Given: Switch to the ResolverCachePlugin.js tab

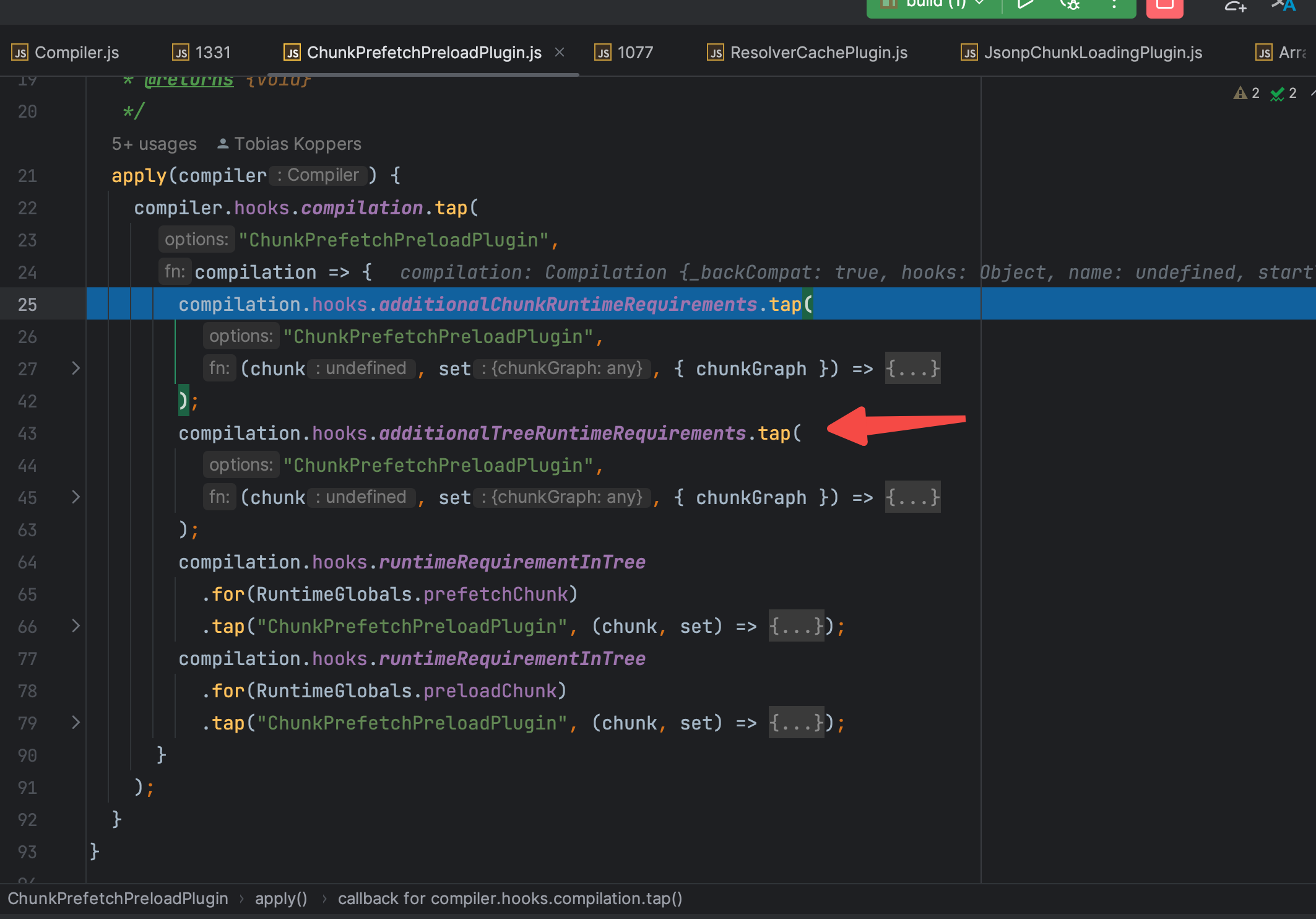Looking at the screenshot, I should (x=818, y=53).
